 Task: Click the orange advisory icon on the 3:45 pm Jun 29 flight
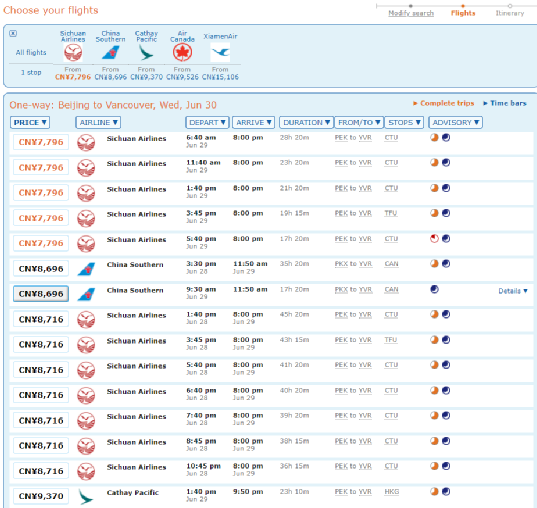click(434, 213)
